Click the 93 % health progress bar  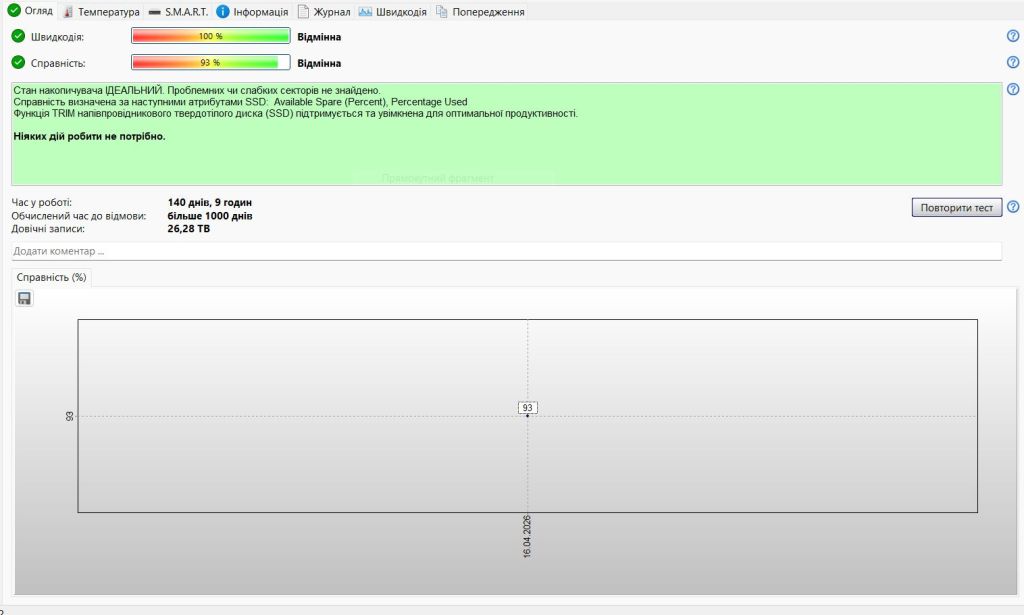(x=211, y=63)
